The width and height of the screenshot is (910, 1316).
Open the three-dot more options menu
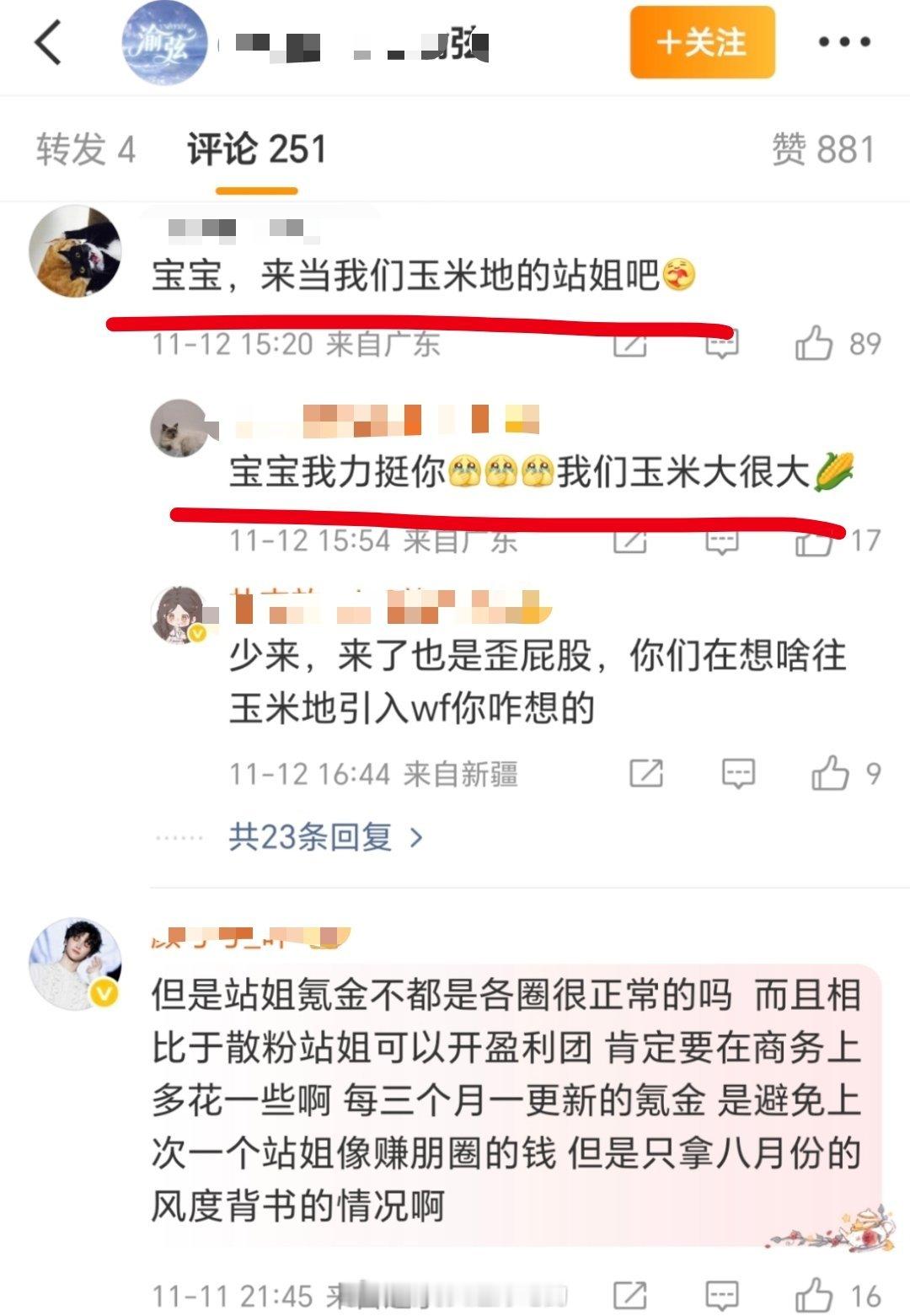(844, 42)
